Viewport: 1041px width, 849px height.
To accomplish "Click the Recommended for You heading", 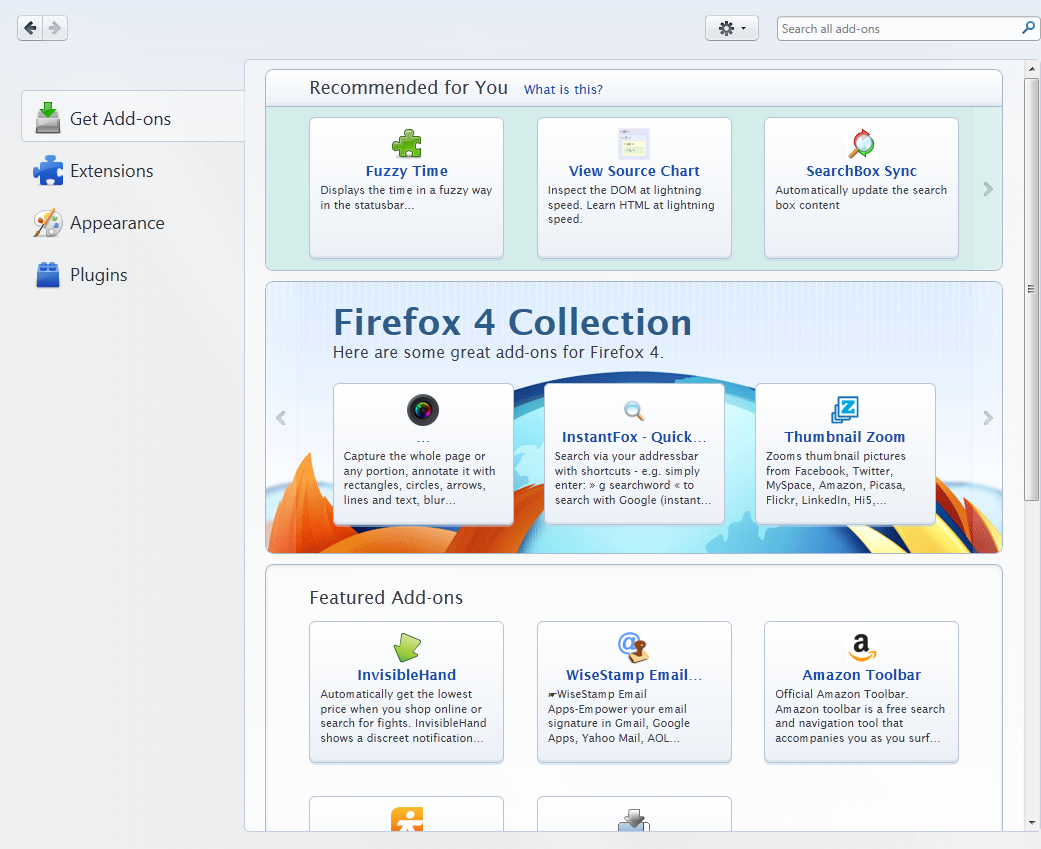I will [x=408, y=88].
